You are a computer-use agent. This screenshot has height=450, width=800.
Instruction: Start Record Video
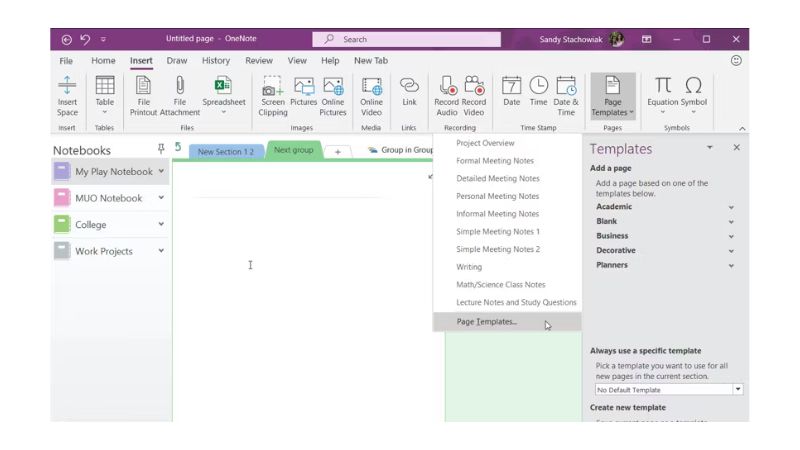coord(473,96)
